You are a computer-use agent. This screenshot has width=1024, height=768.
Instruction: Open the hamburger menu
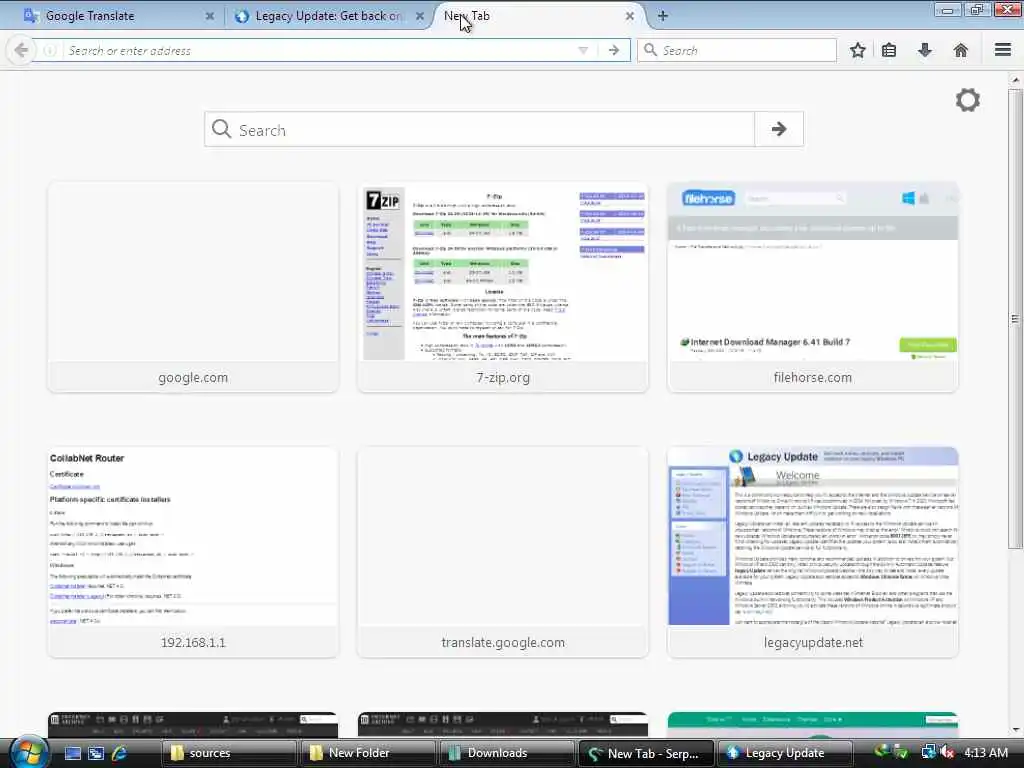[1003, 50]
